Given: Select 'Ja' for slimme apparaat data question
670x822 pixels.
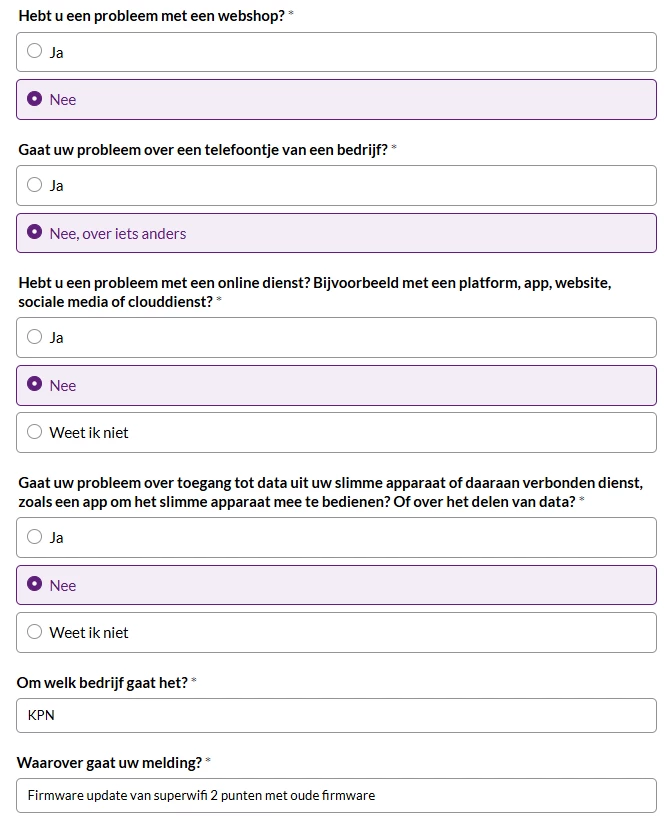Looking at the screenshot, I should [336, 537].
